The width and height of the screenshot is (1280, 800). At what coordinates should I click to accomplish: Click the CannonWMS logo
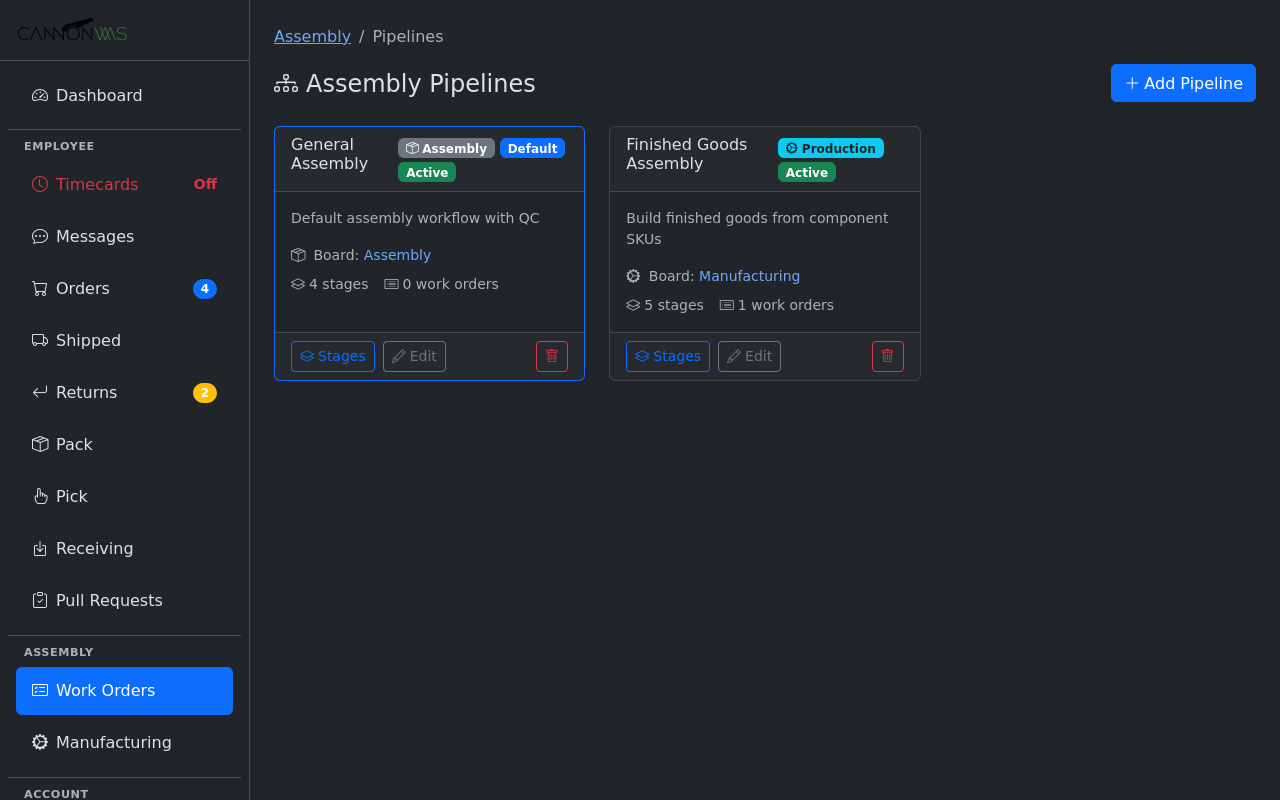pos(72,31)
